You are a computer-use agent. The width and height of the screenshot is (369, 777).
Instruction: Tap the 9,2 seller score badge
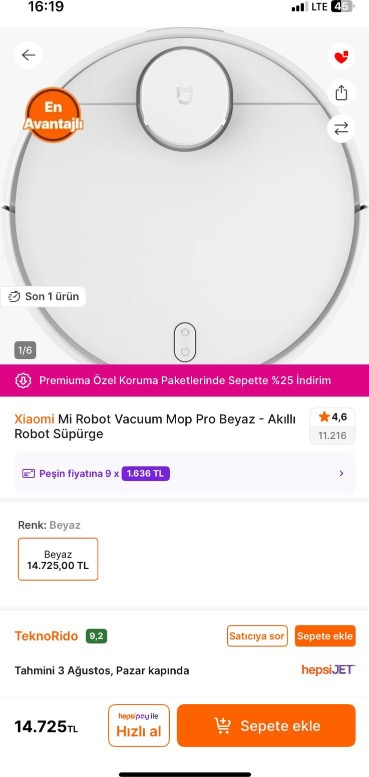pyautogui.click(x=97, y=636)
